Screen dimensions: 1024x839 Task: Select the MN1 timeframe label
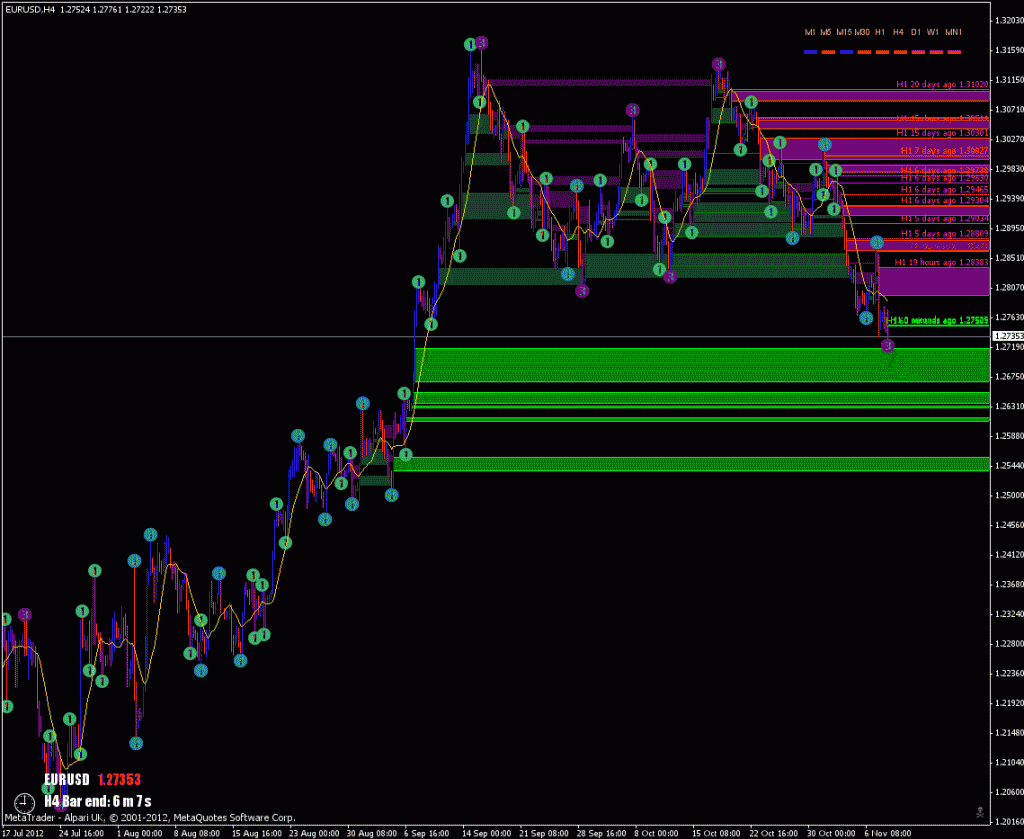(x=953, y=32)
